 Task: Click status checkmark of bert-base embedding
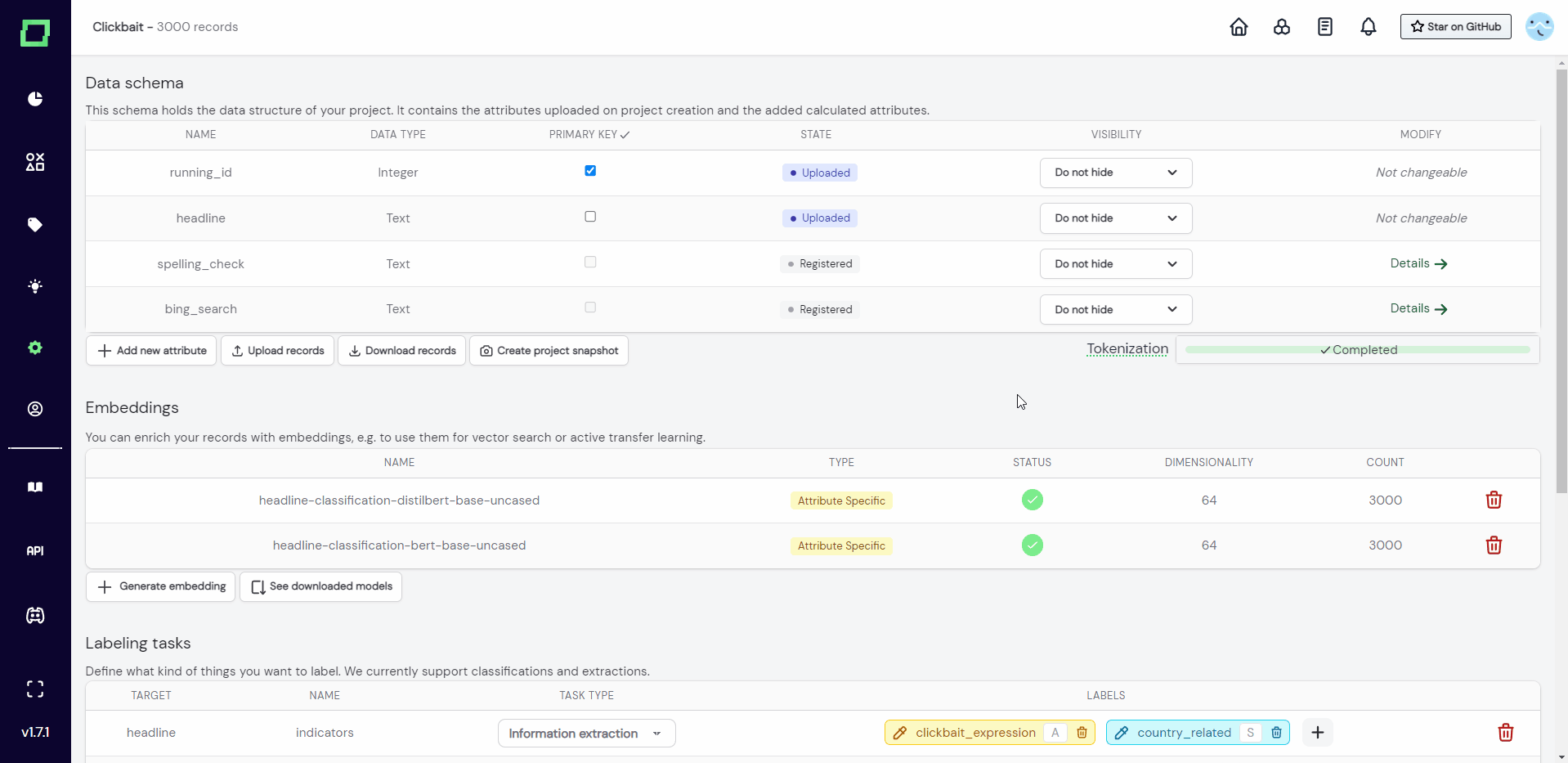pyautogui.click(x=1033, y=545)
